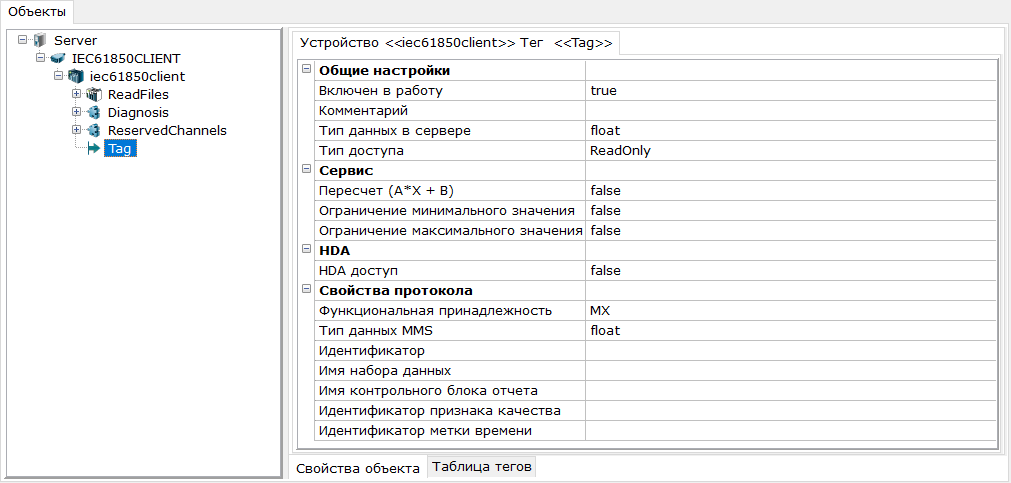Screen dimensions: 1011x483
Task: Click Имя контрольного блока отчета value field
Action: (x=790, y=391)
